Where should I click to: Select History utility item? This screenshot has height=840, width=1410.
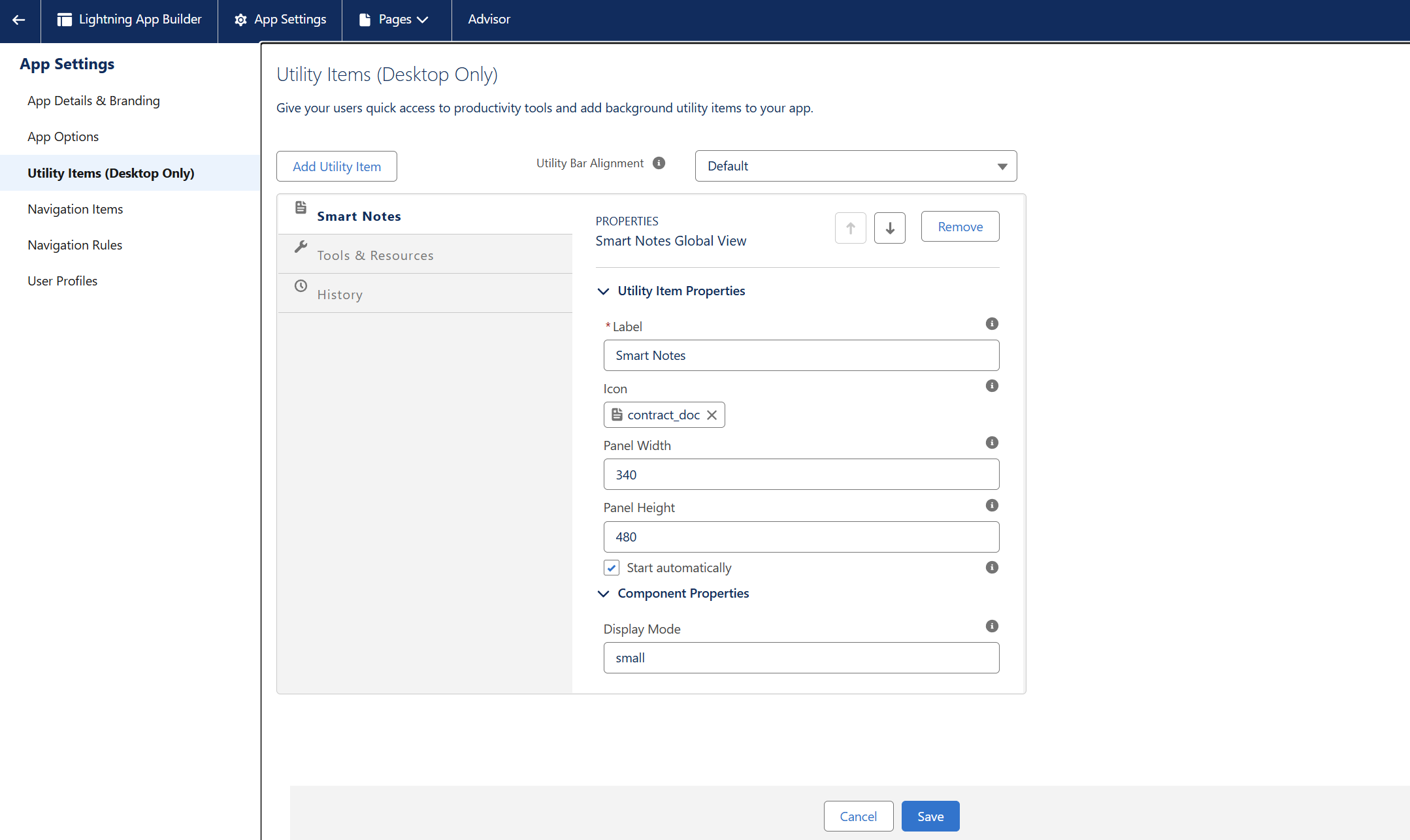pos(425,293)
